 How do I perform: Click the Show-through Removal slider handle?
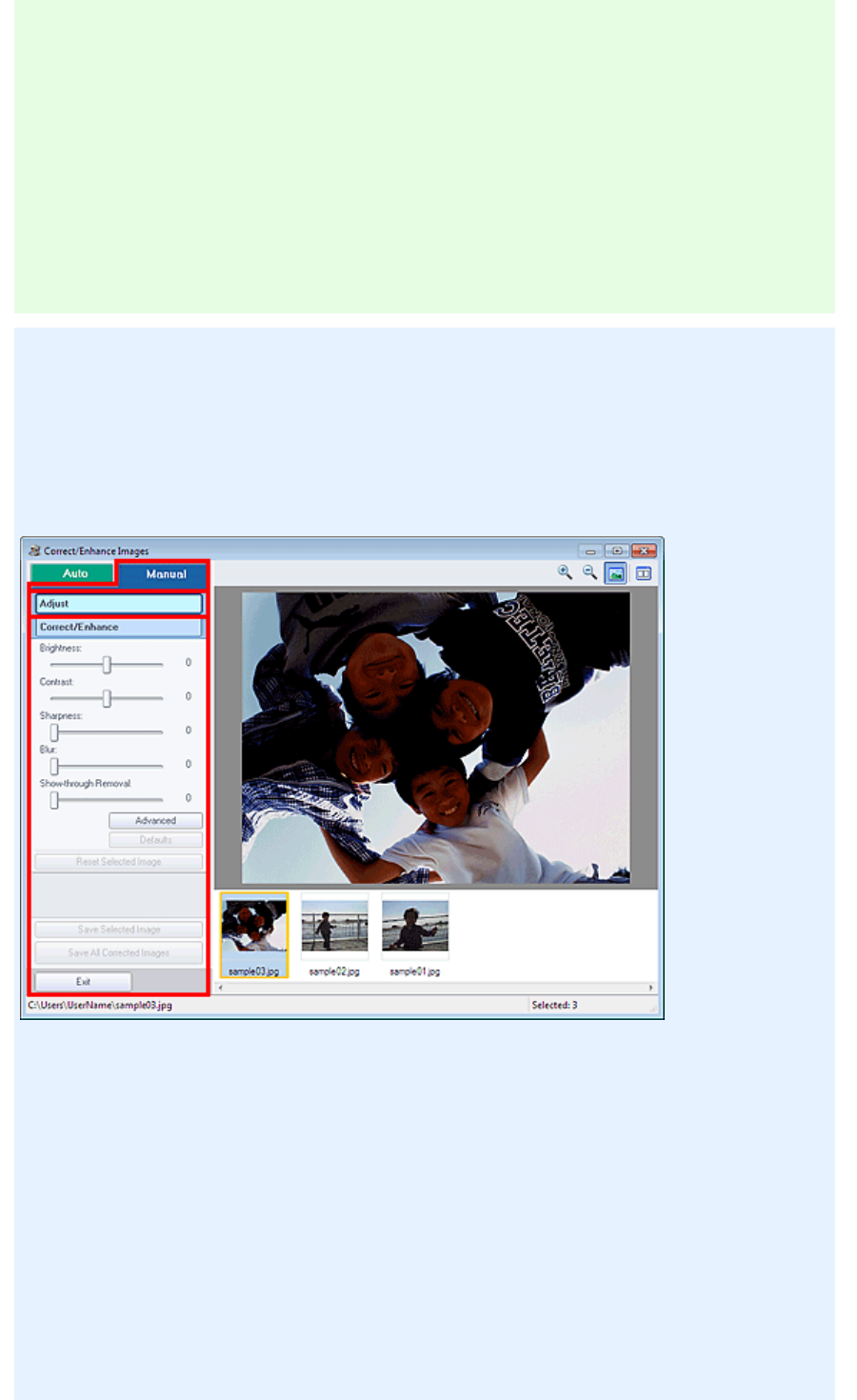pos(54,801)
